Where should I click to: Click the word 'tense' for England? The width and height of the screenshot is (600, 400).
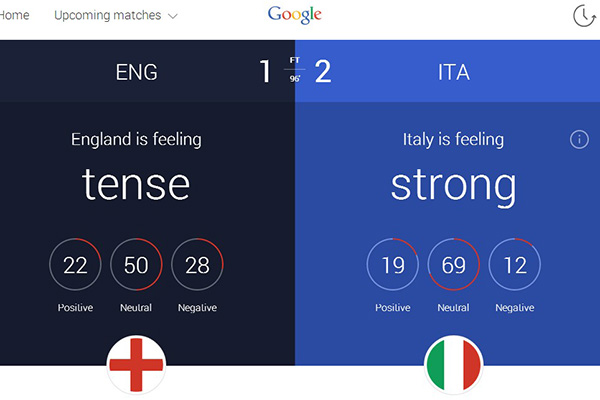[136, 184]
